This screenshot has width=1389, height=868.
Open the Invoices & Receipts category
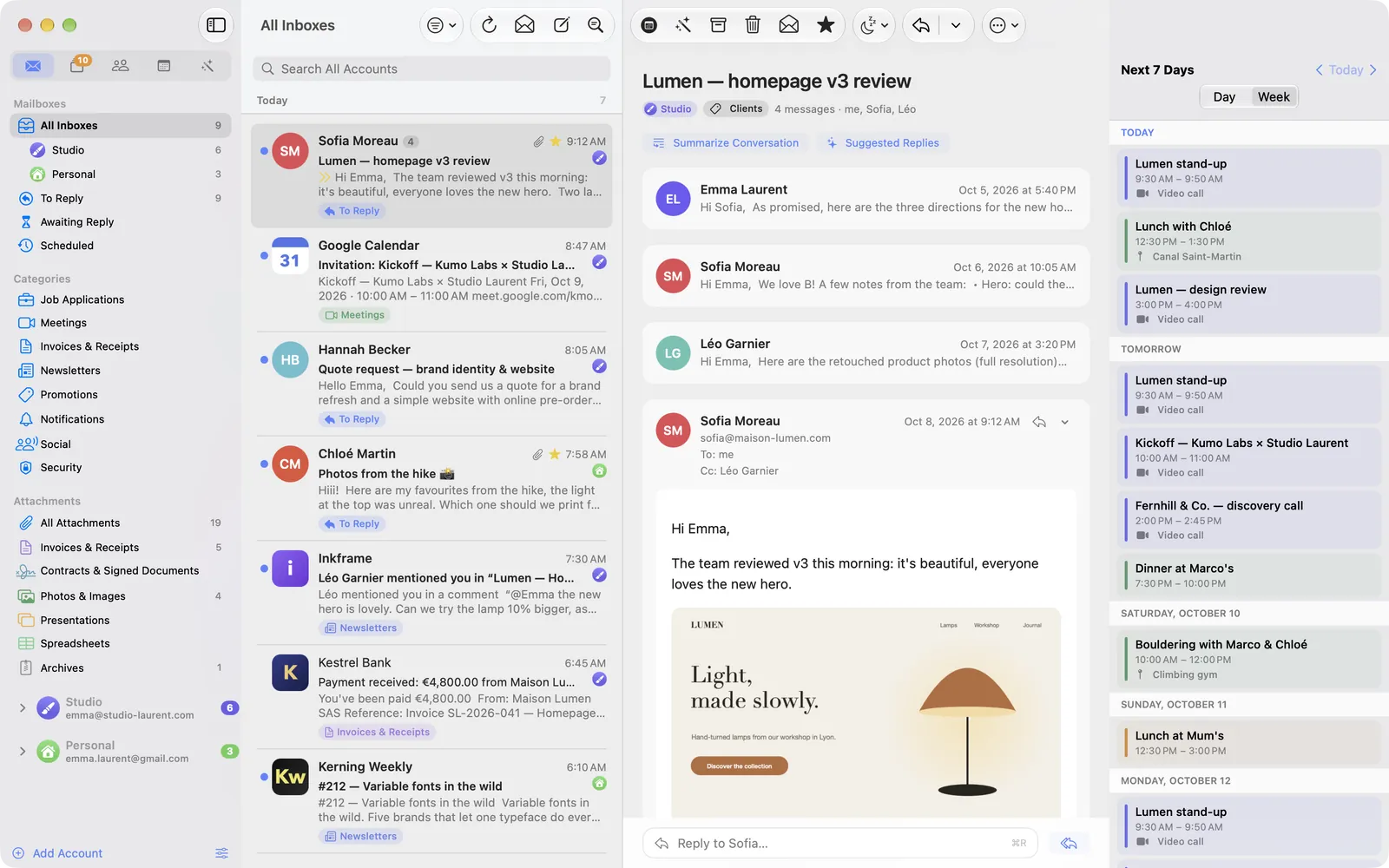(x=121, y=346)
